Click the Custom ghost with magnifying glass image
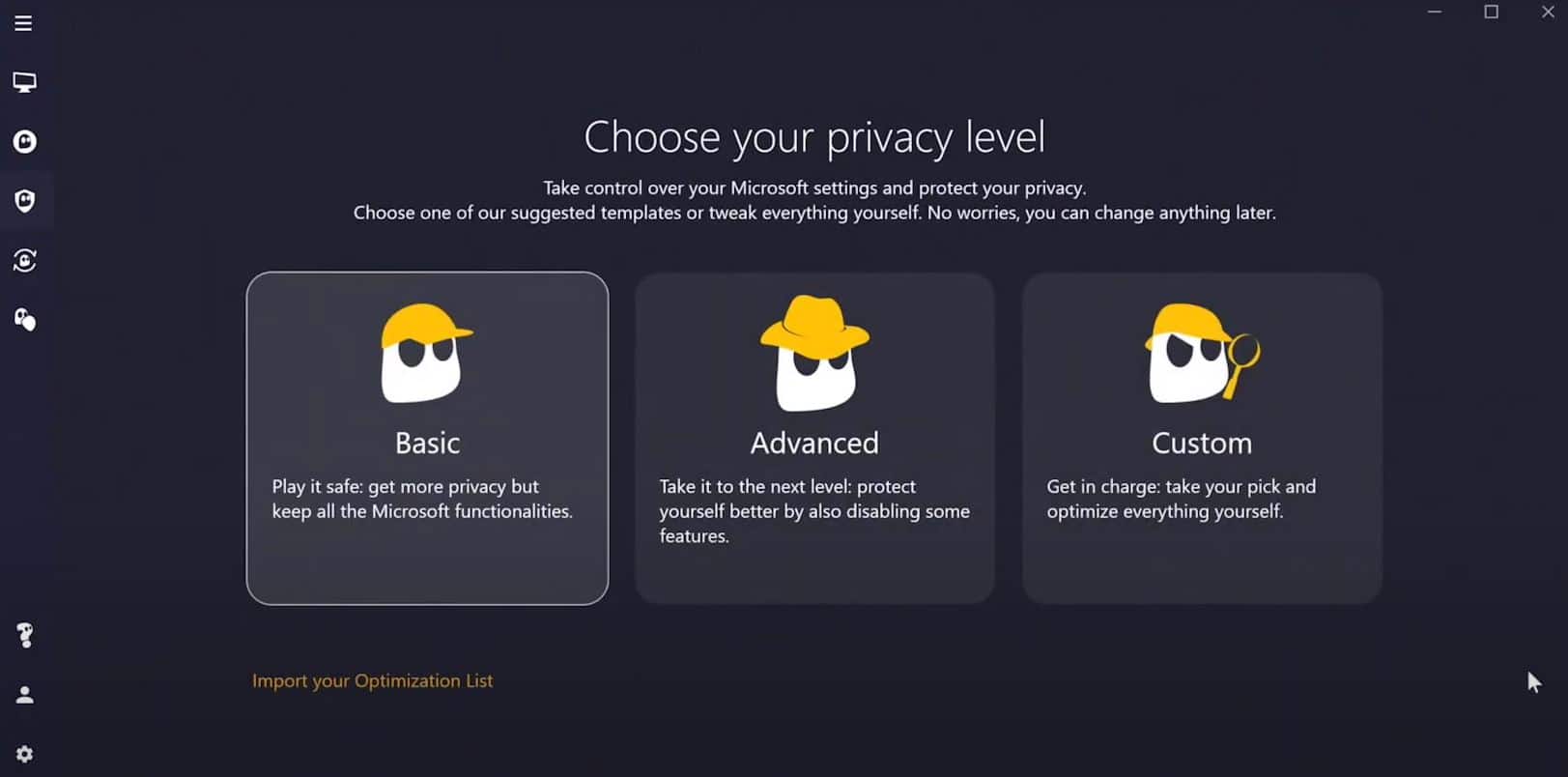Image resolution: width=1568 pixels, height=777 pixels. (1202, 353)
